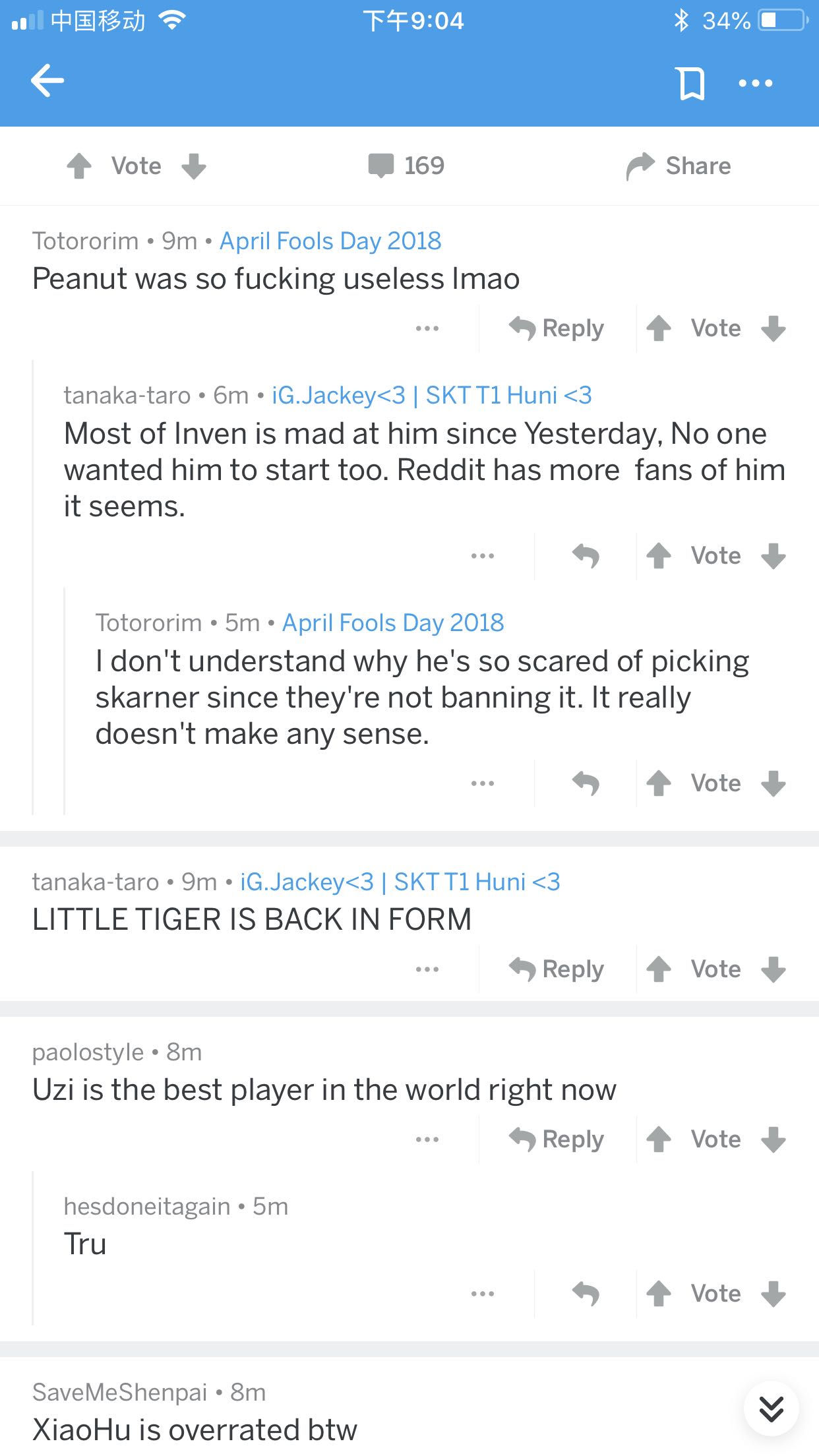This screenshot has width=819, height=1456.
Task: Reply to the skarner comment via arrow
Action: pos(586,783)
